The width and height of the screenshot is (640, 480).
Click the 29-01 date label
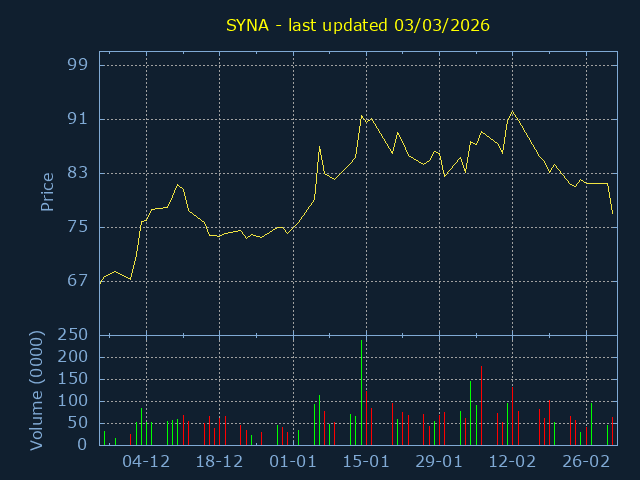[439, 462]
